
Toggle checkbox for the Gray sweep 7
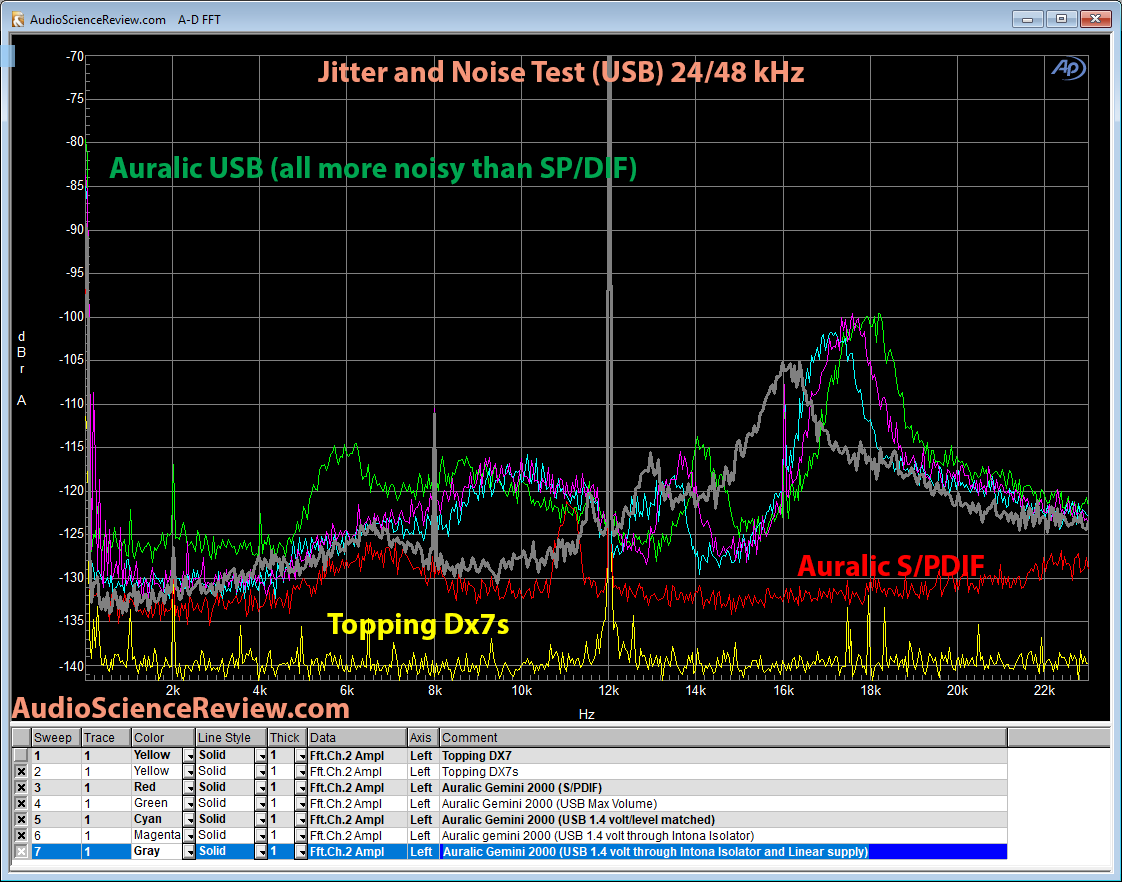(21, 851)
